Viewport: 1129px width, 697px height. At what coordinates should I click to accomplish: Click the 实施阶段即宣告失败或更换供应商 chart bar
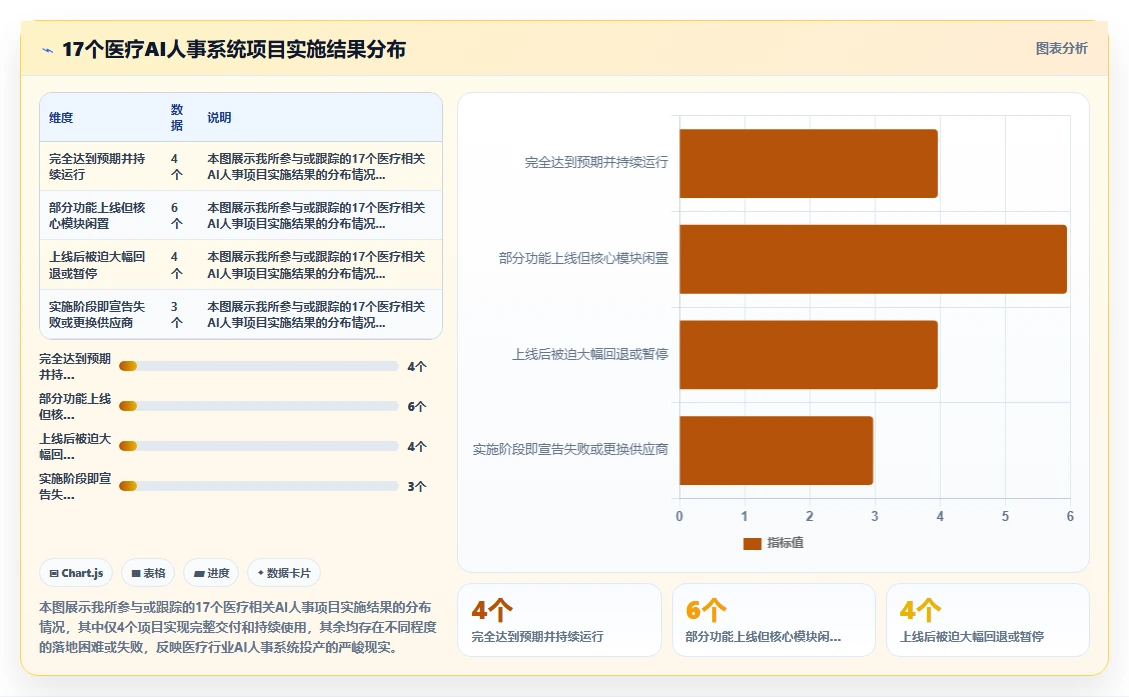pos(776,450)
